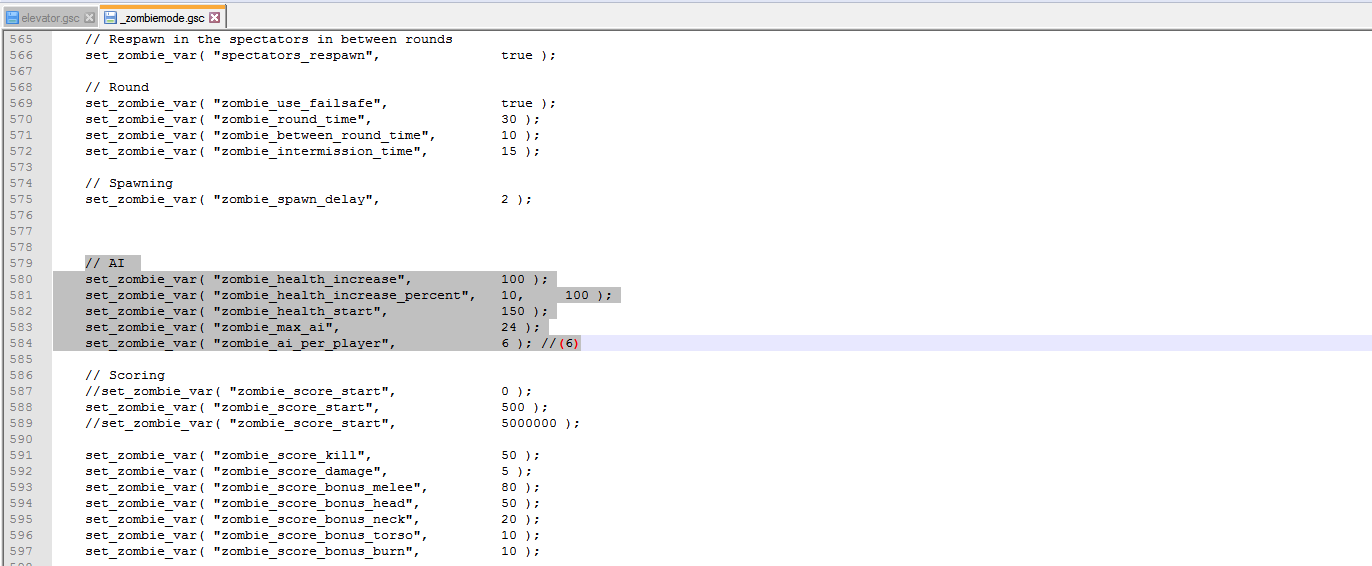Click the "zombie_use_failsafe" string
This screenshot has width=1372, height=566.
point(301,103)
